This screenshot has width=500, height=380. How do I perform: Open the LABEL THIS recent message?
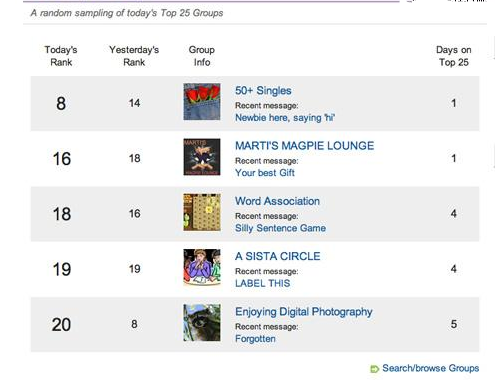262,283
